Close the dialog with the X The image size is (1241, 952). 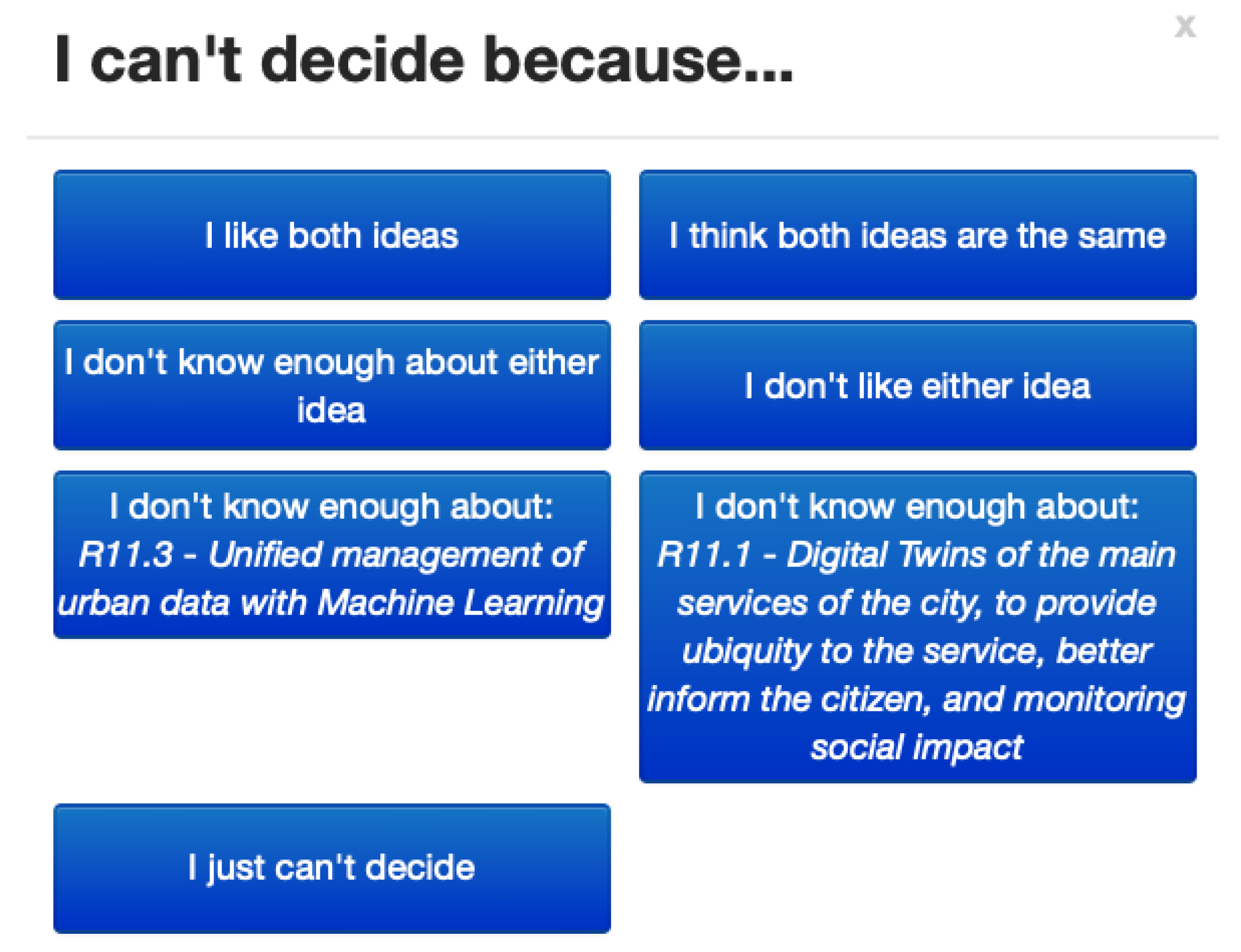(x=1184, y=27)
